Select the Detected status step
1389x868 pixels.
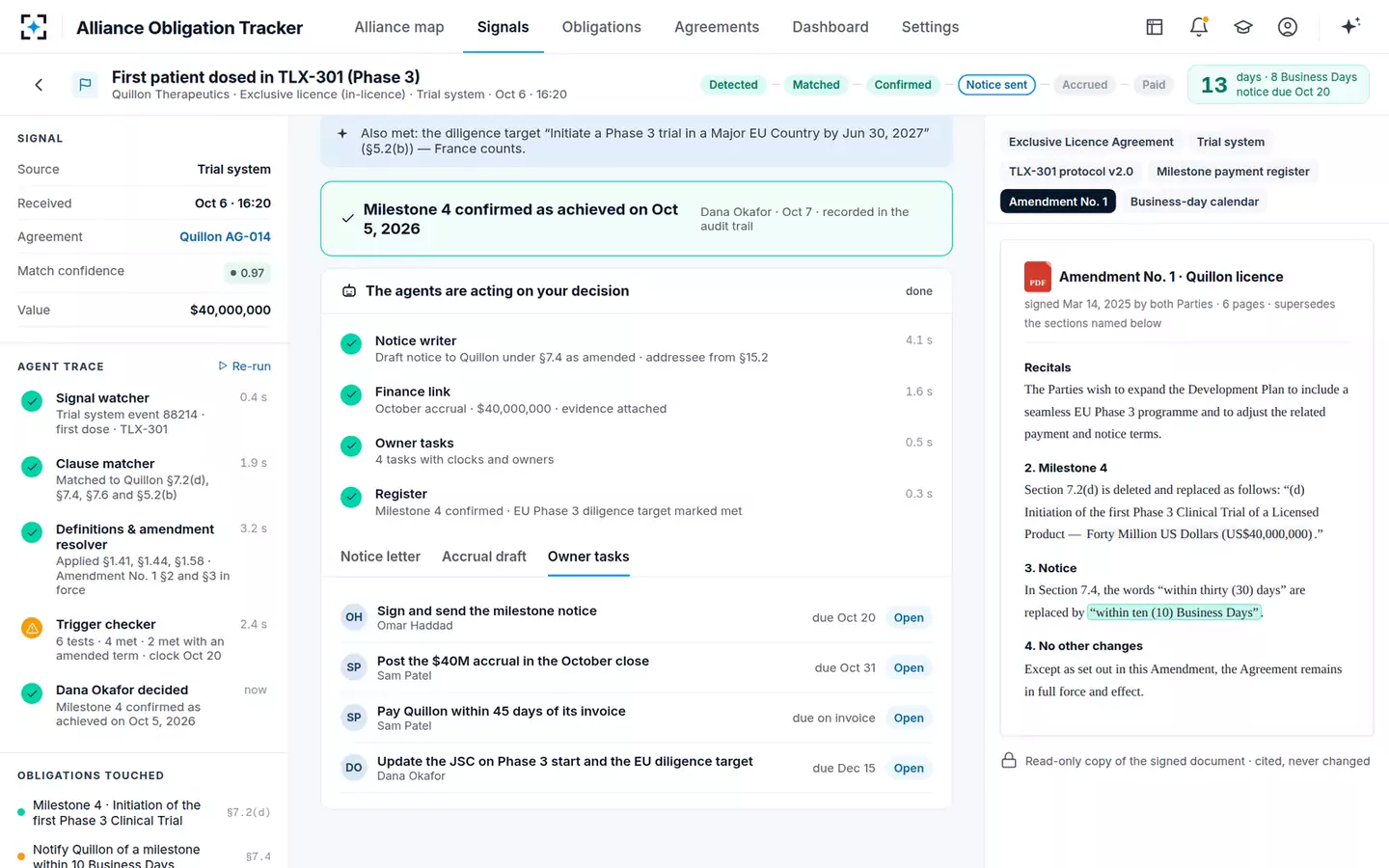point(733,85)
